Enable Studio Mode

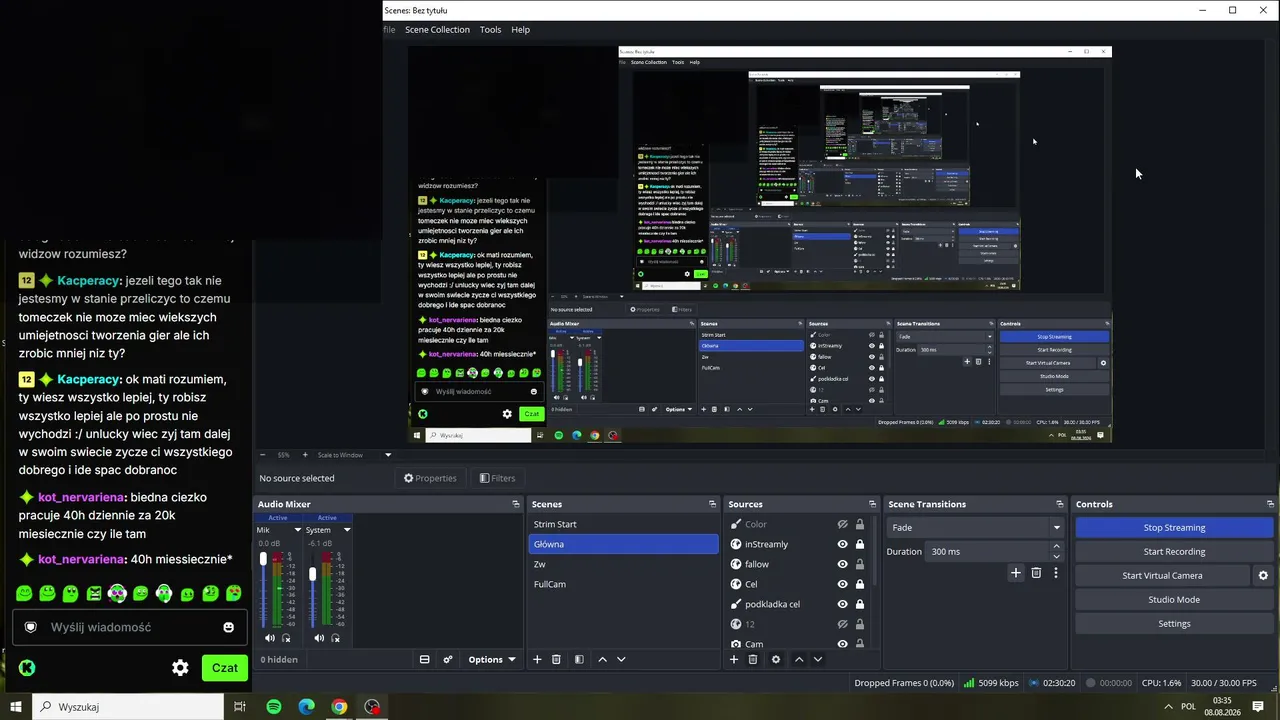pos(1174,600)
